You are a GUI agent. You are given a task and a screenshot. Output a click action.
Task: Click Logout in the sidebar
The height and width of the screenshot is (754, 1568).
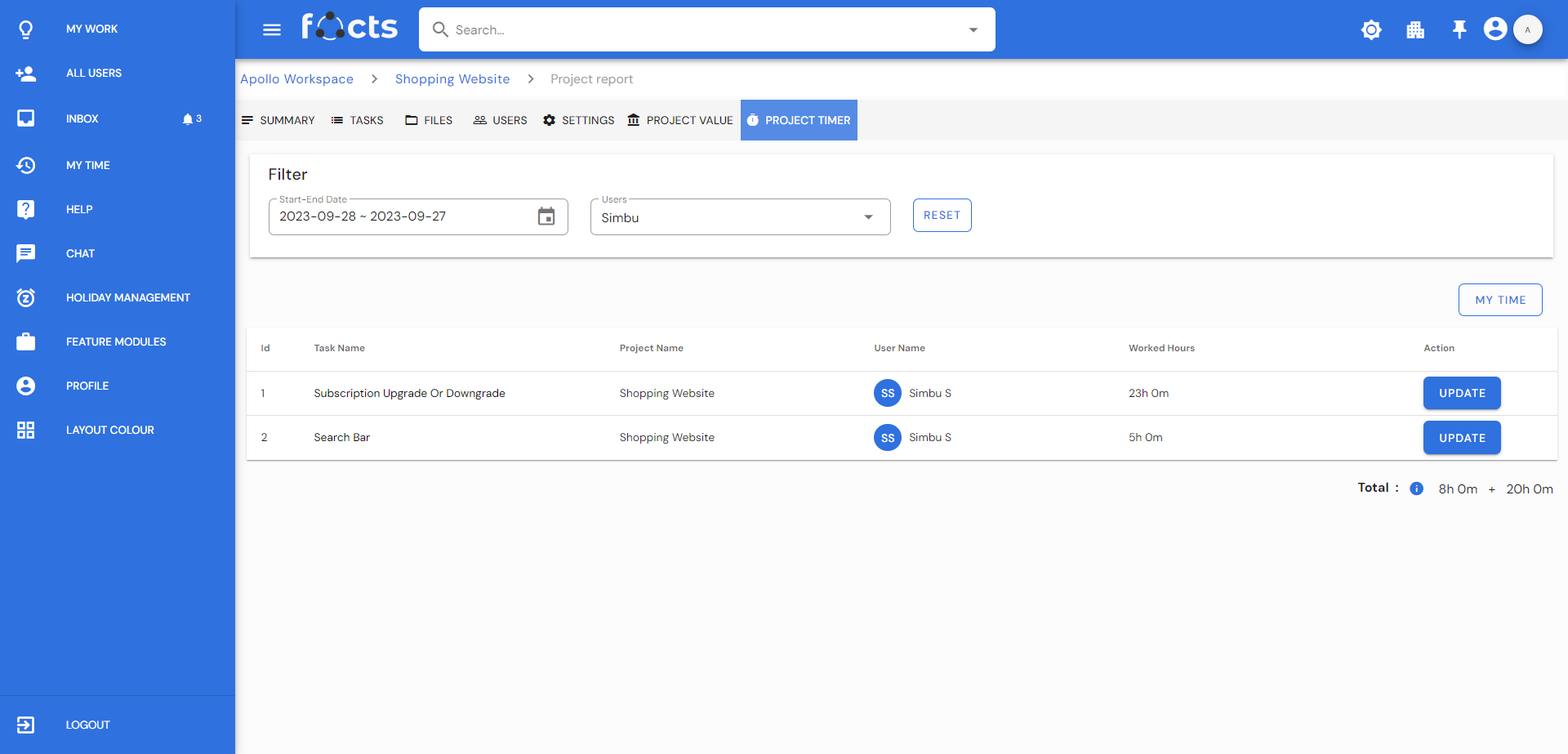87,725
